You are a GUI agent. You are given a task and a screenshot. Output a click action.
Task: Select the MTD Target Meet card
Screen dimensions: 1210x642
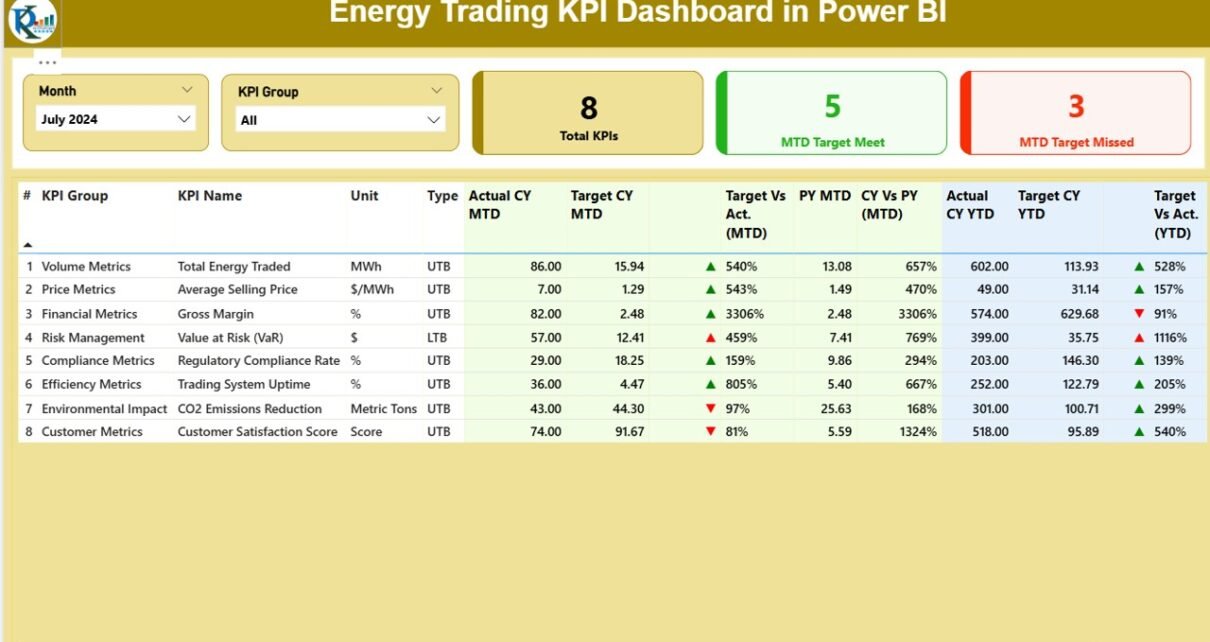click(x=832, y=113)
